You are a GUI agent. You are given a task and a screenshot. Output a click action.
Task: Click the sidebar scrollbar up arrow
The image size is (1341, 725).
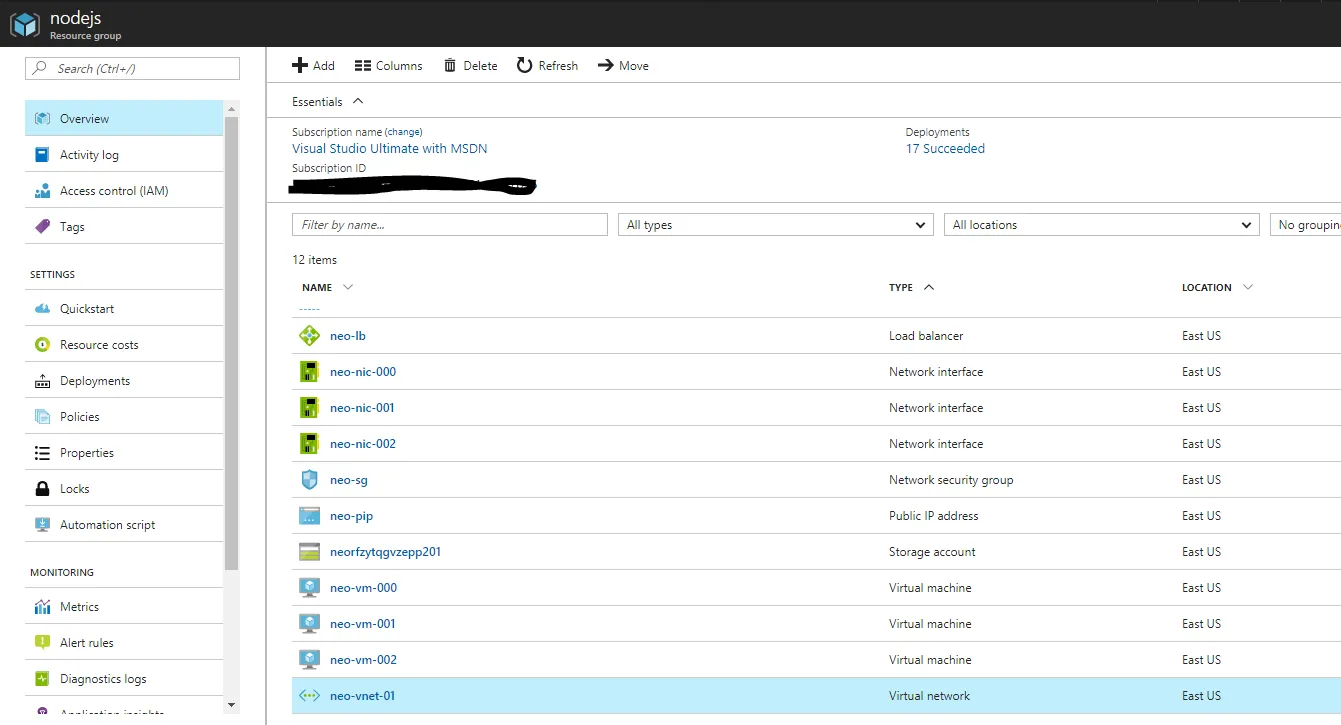coord(232,107)
